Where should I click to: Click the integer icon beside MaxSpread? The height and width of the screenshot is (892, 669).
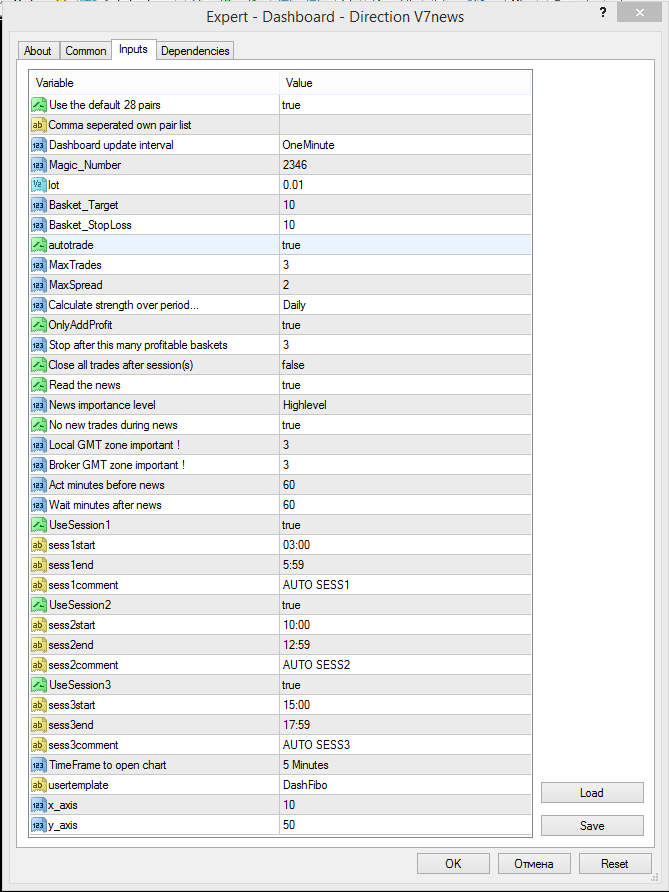(x=39, y=285)
